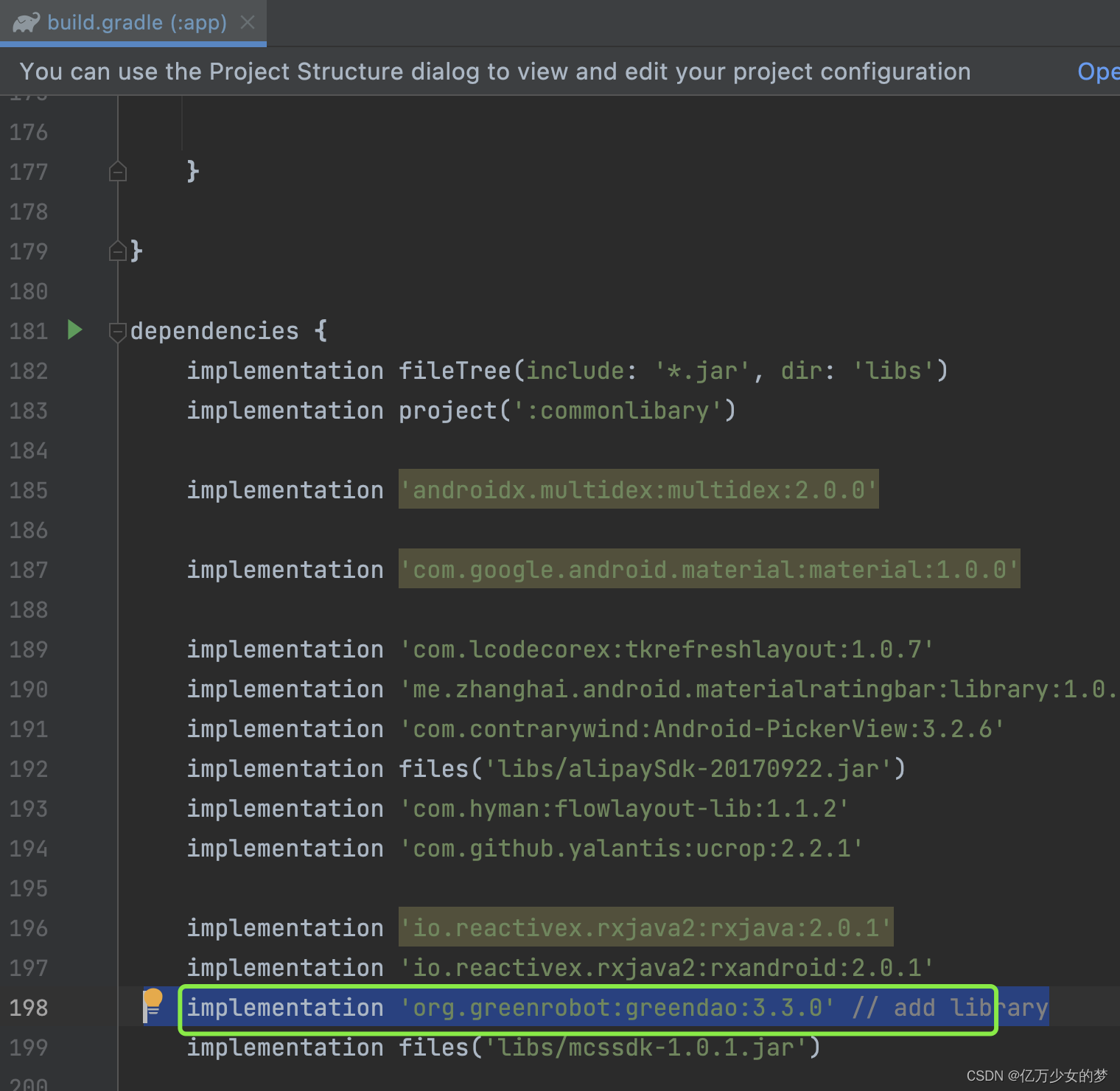Click the highlighted rxjava dependency string
This screenshot has width=1120, height=1091.
(643, 927)
